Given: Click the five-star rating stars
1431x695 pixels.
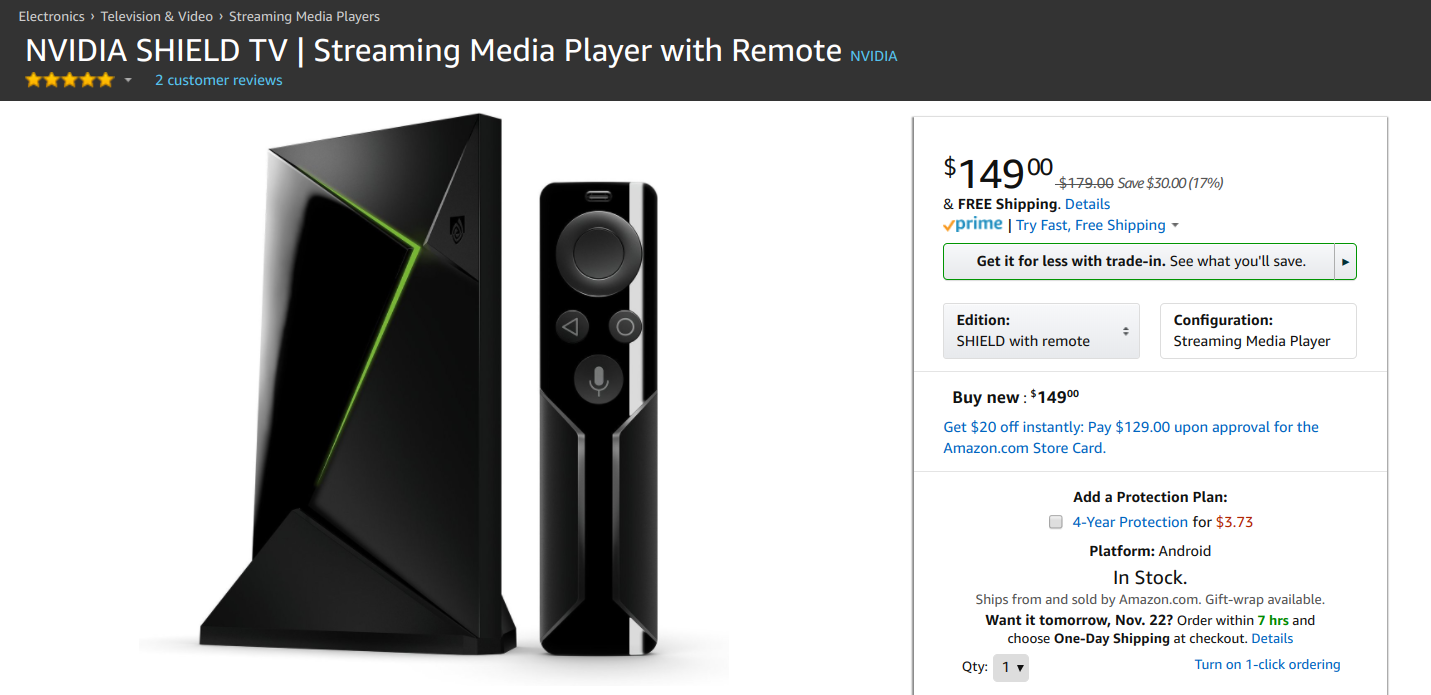Looking at the screenshot, I should pyautogui.click(x=69, y=79).
